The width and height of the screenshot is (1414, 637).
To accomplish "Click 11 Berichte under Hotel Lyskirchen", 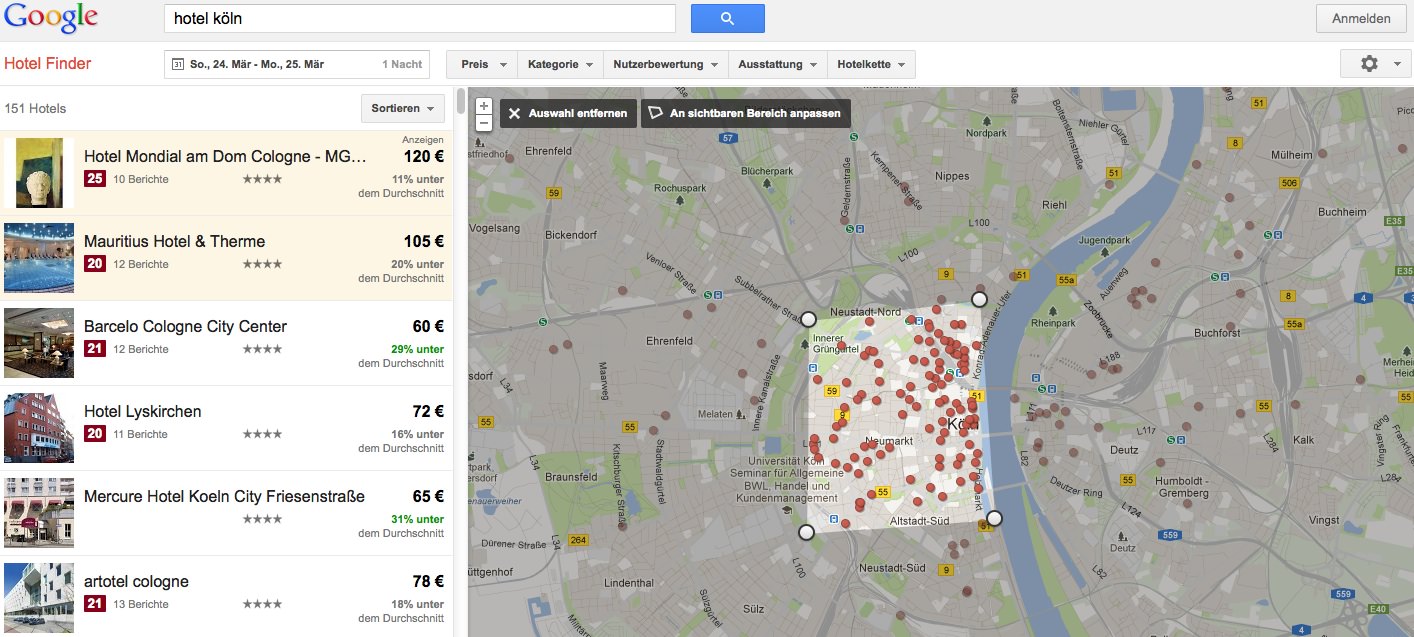I will click(141, 434).
